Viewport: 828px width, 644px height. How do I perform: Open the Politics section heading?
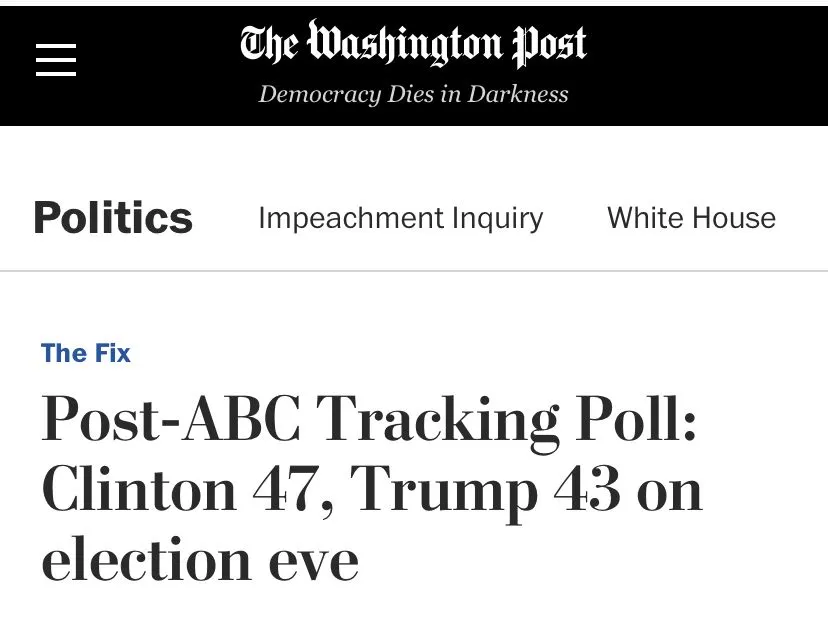(x=113, y=218)
